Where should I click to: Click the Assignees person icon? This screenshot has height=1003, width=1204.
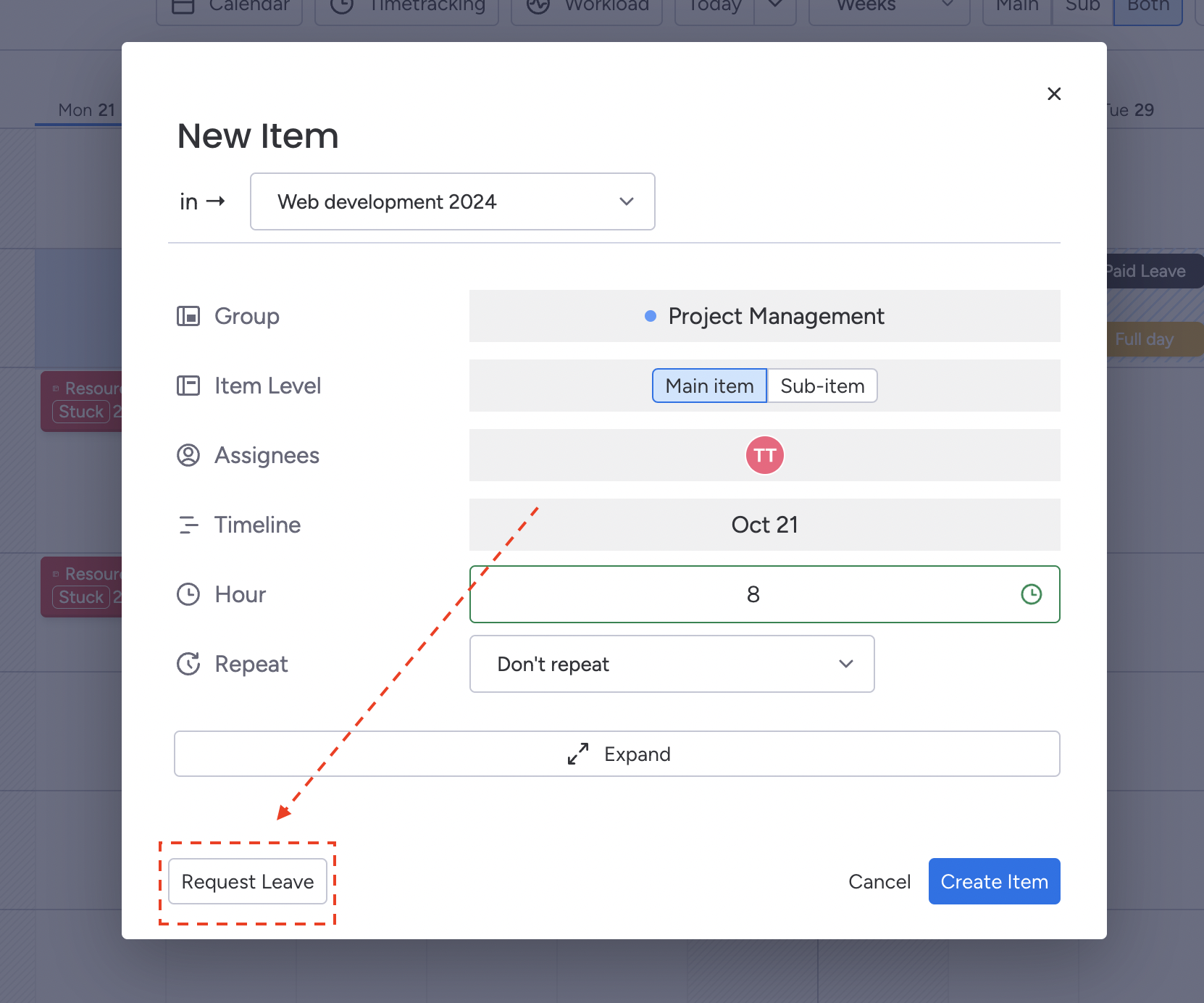[x=188, y=455]
